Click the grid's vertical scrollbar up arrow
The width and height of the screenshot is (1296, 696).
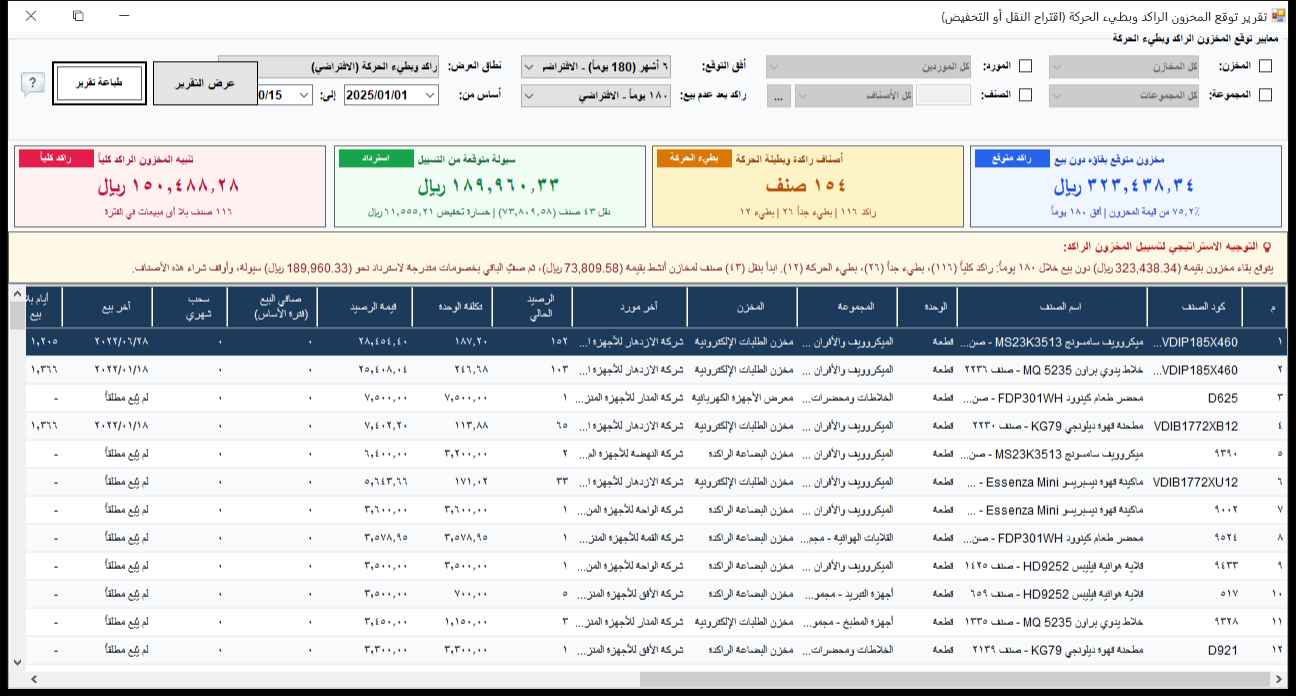point(16,295)
